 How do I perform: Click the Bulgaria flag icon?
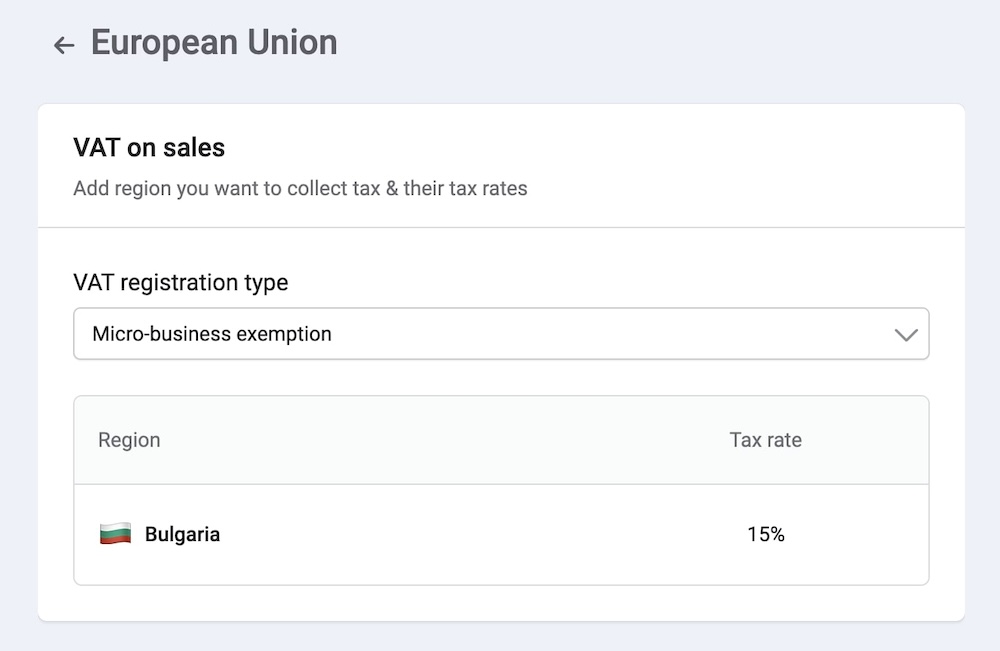click(x=115, y=534)
